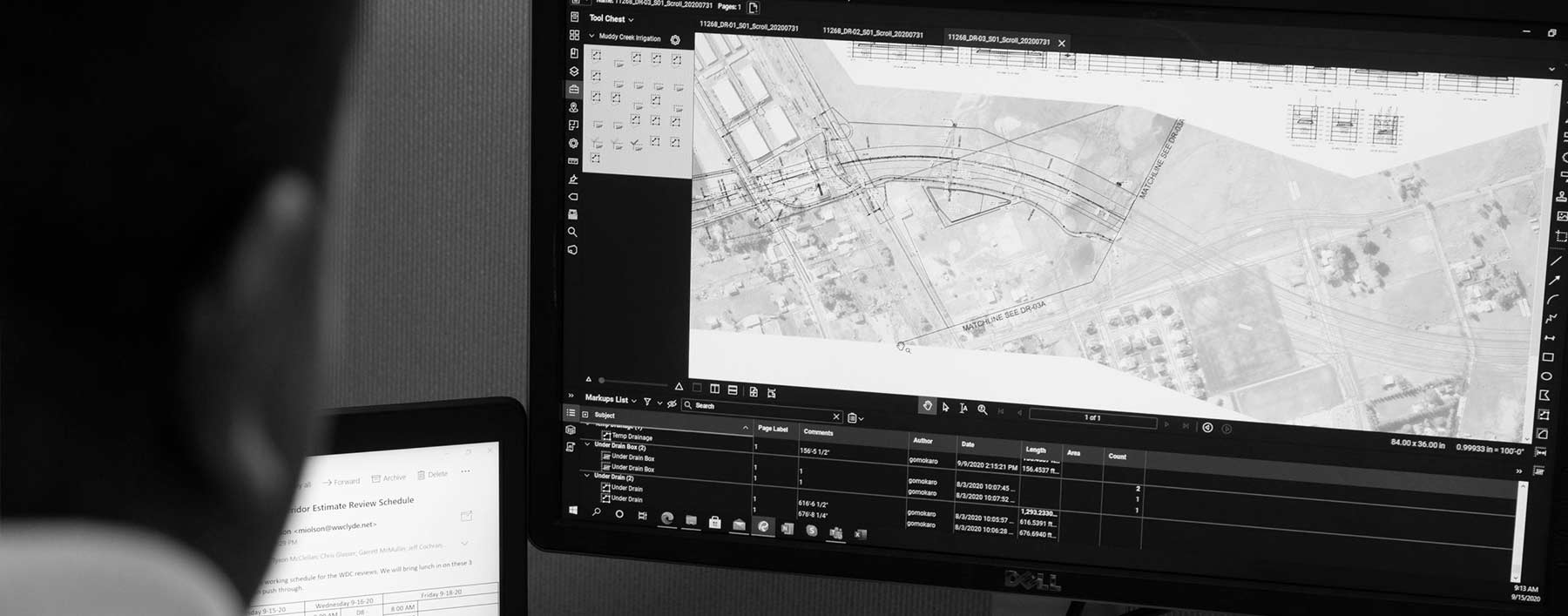Open the Markups List dropdown
Viewport: 1568px width, 616px height.
coord(633,400)
